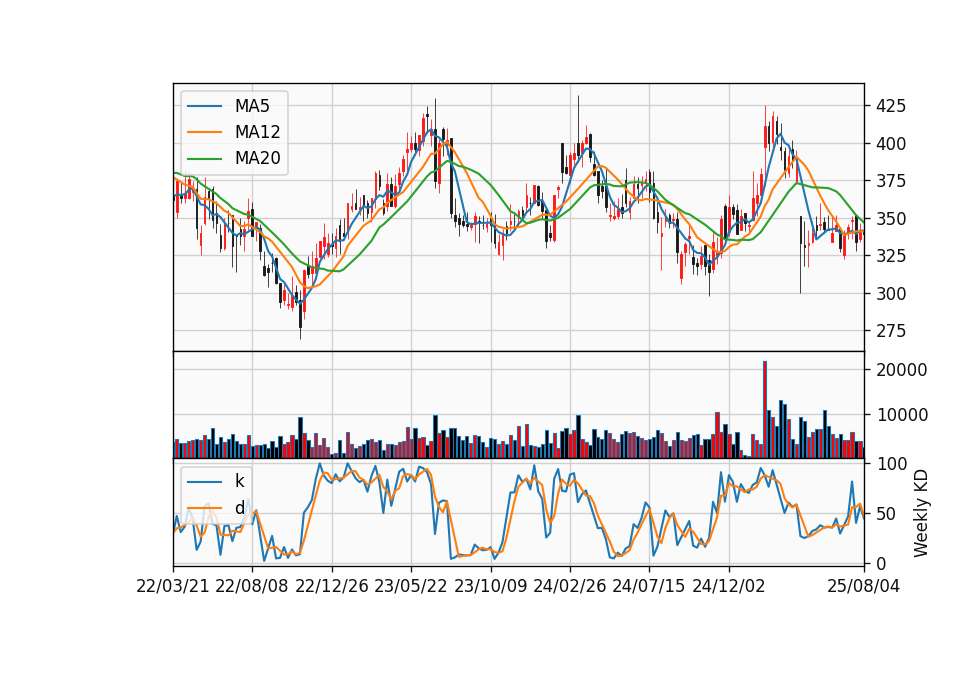Click the 22/08/08 date label
960x690 pixels.
click(x=252, y=587)
